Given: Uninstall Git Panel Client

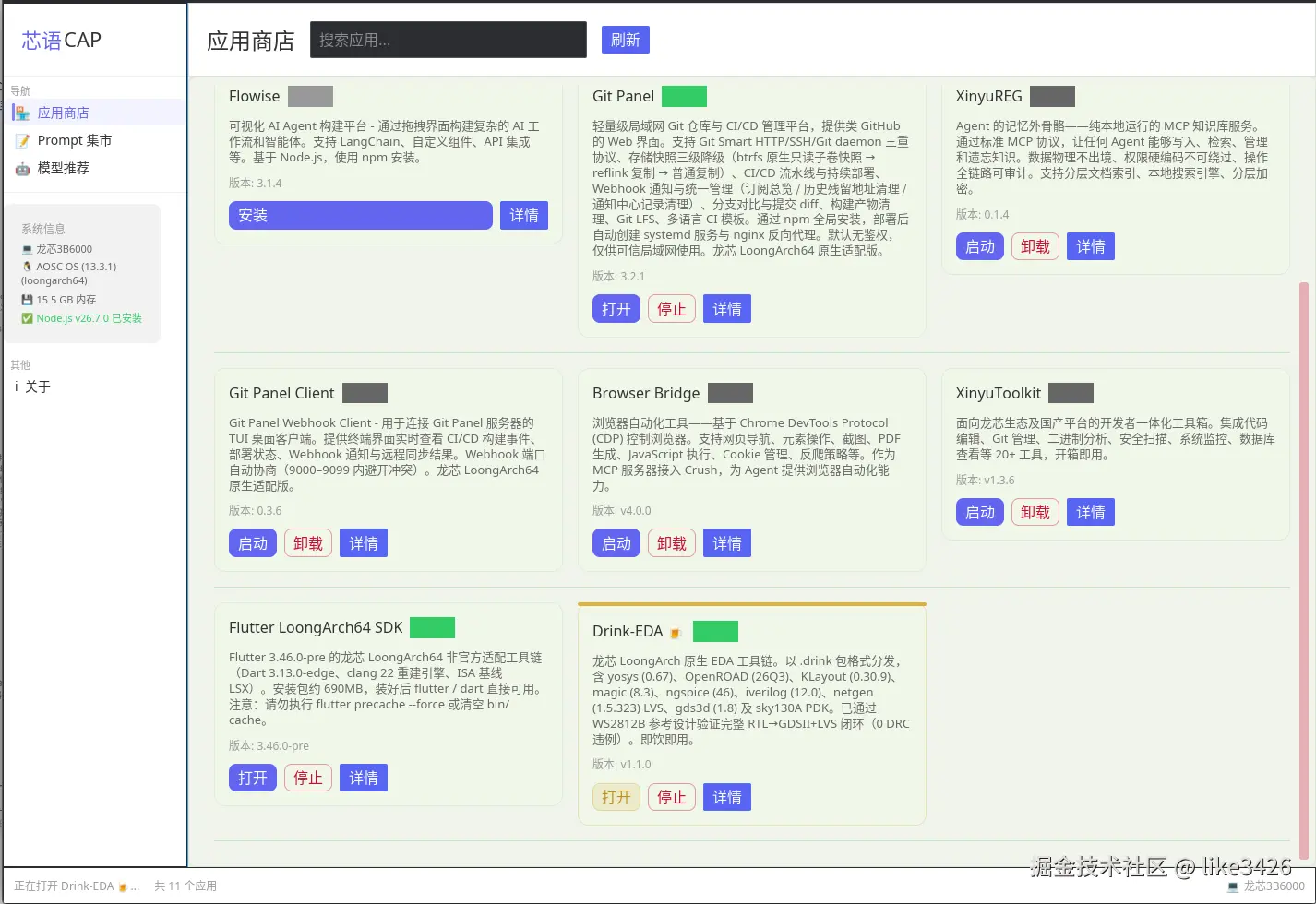Looking at the screenshot, I should coord(308,543).
